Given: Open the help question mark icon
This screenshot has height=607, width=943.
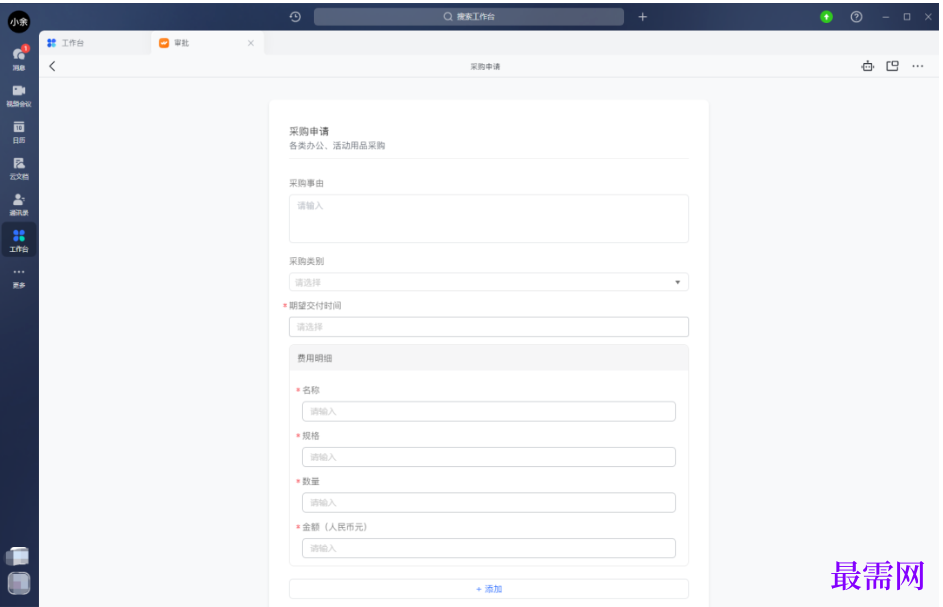Looking at the screenshot, I should tap(856, 17).
